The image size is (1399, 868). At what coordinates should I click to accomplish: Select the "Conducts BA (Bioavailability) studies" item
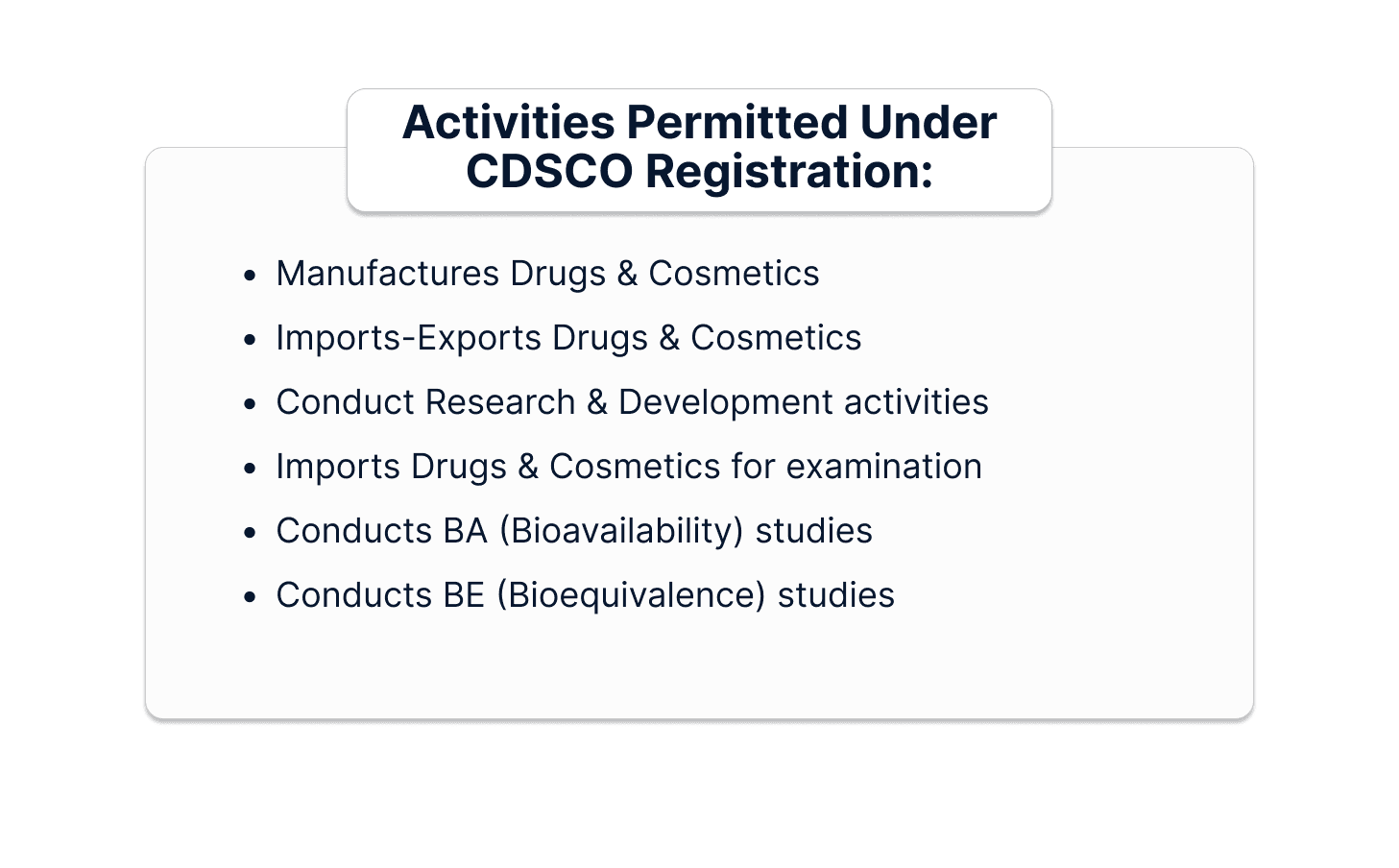[x=574, y=531]
